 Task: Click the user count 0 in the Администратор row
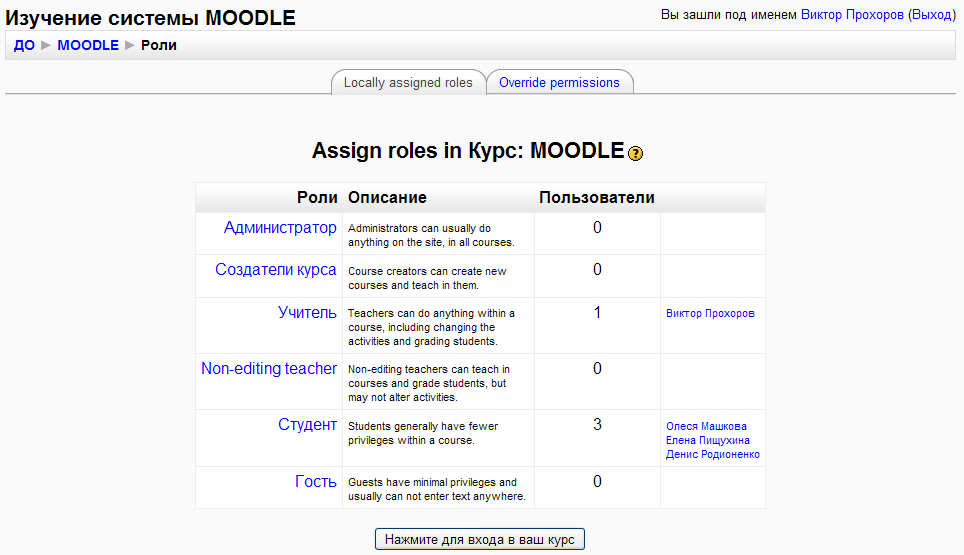point(597,228)
